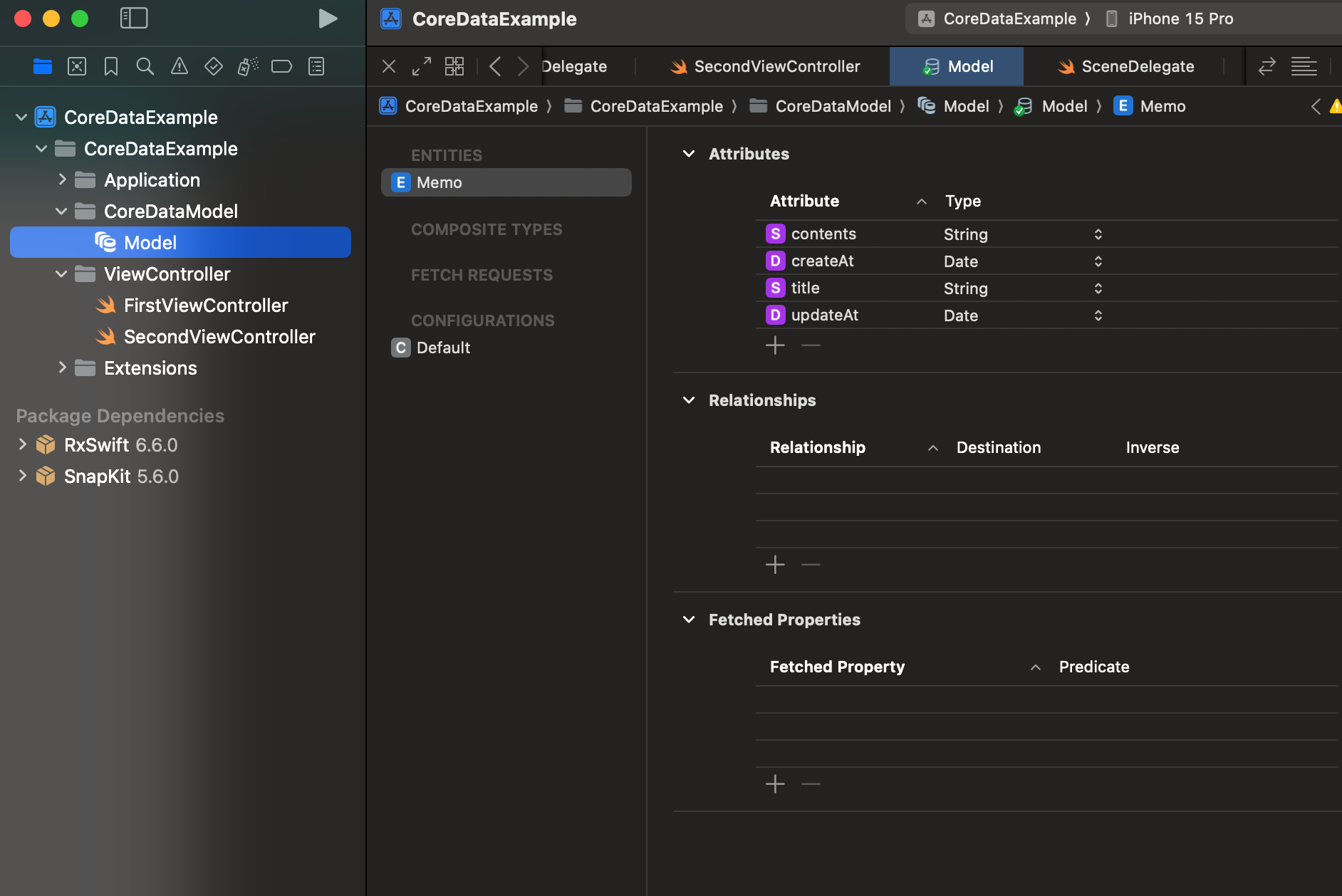Collapse the CoreDataModel folder
The width and height of the screenshot is (1342, 896).
61,211
